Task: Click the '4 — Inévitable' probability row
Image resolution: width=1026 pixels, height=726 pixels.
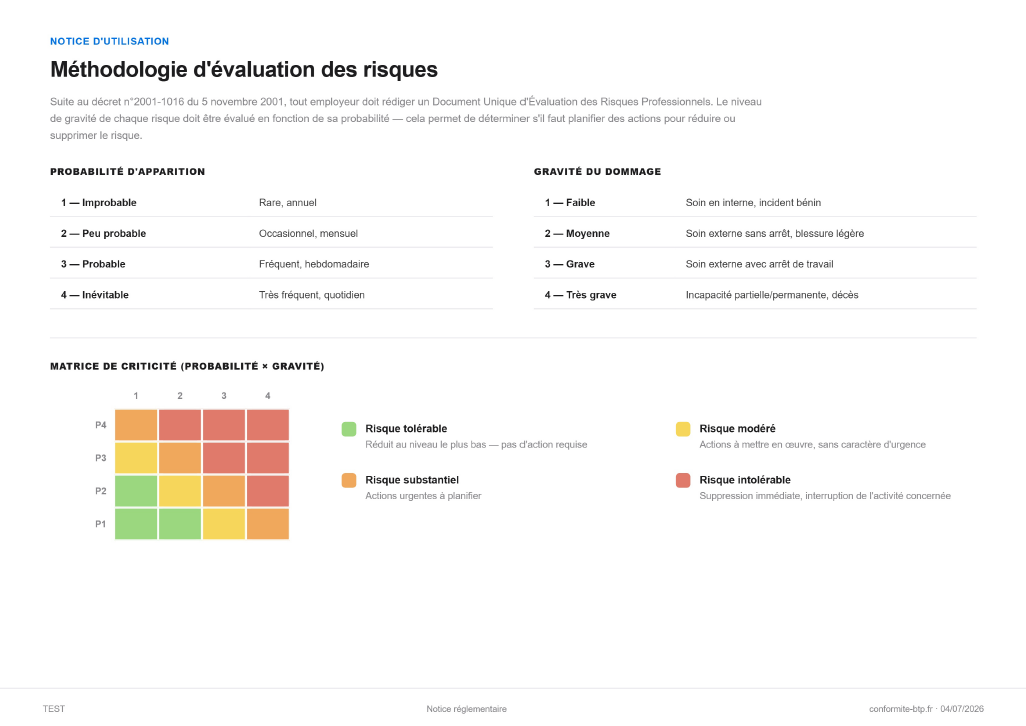Action: 272,295
